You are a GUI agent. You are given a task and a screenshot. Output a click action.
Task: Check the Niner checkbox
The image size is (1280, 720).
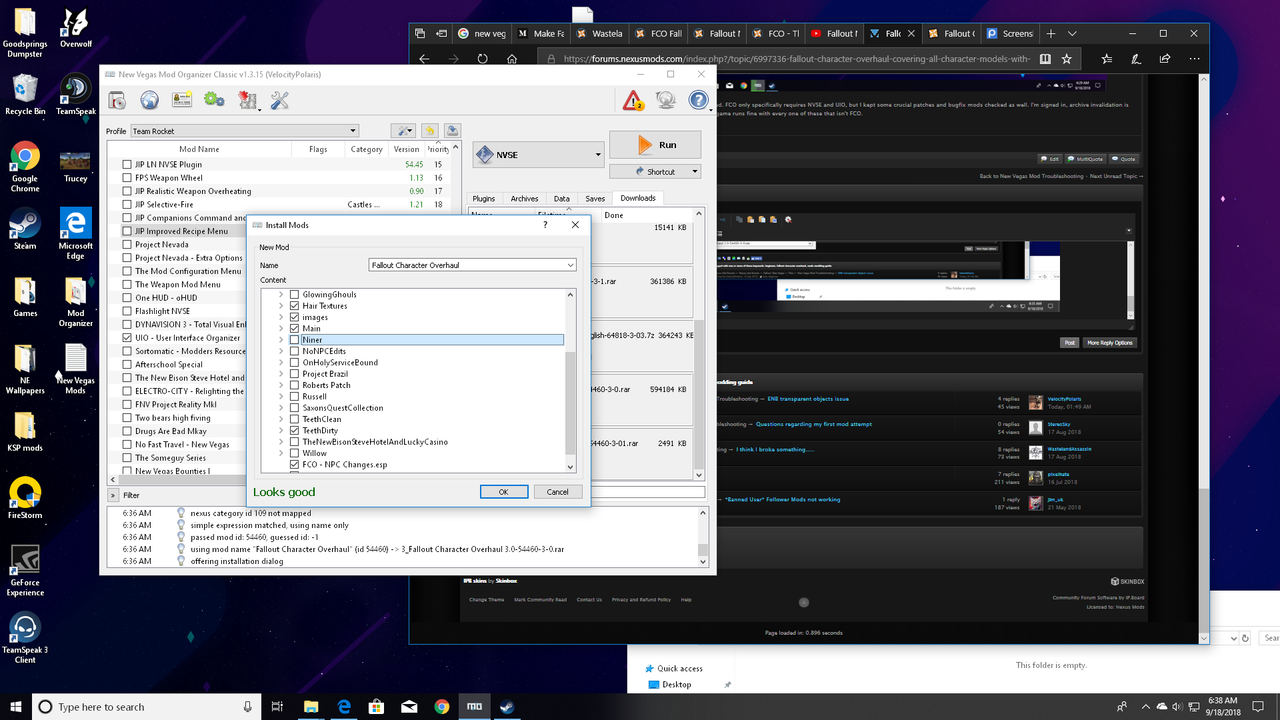point(295,340)
